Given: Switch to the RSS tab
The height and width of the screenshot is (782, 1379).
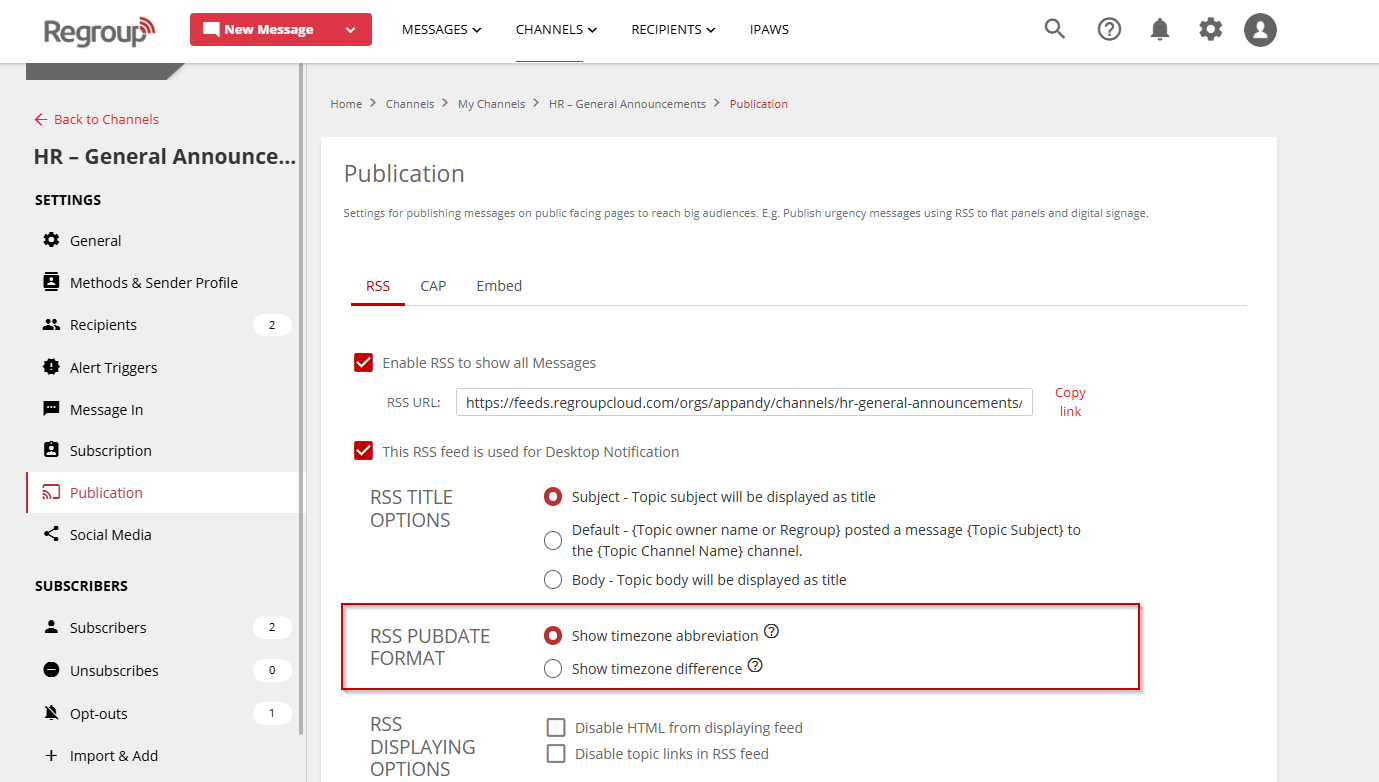Looking at the screenshot, I should (x=378, y=286).
